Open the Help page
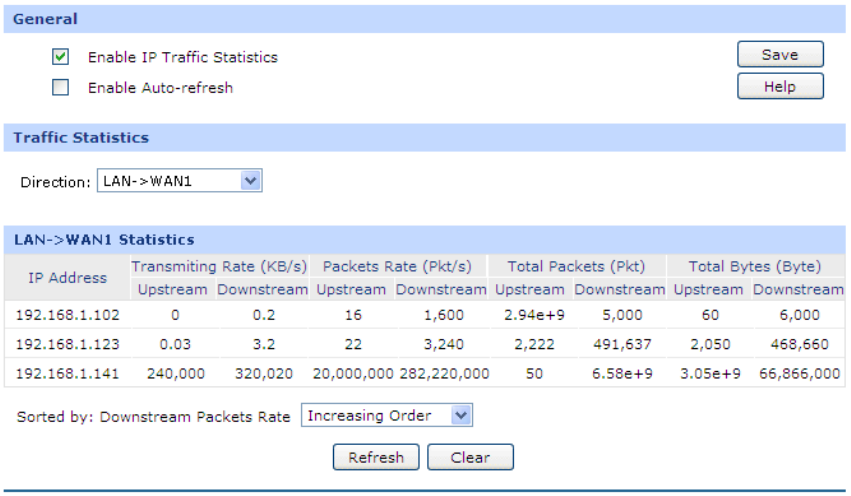 click(x=780, y=87)
